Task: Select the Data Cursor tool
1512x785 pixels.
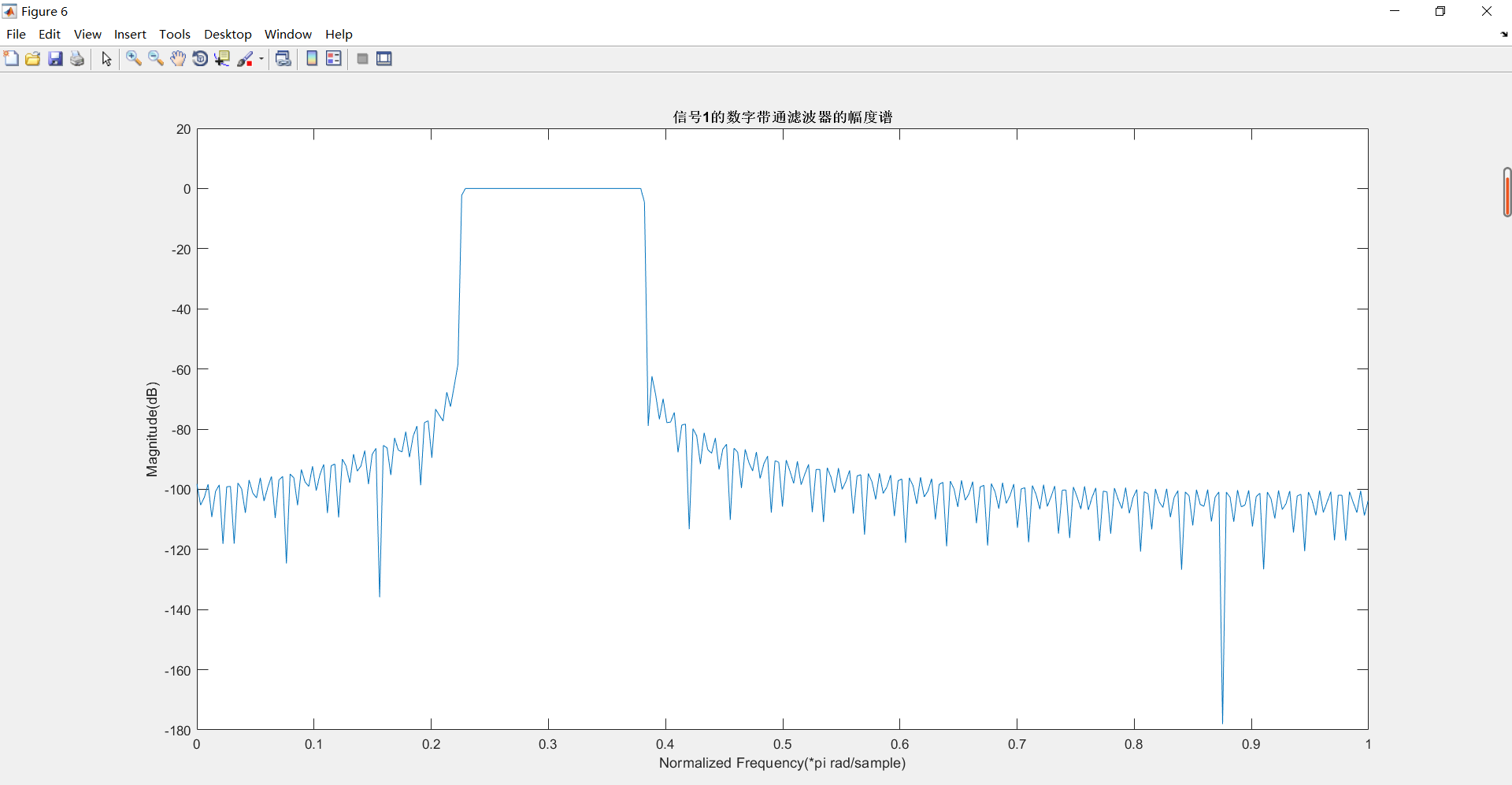Action: coord(222,59)
